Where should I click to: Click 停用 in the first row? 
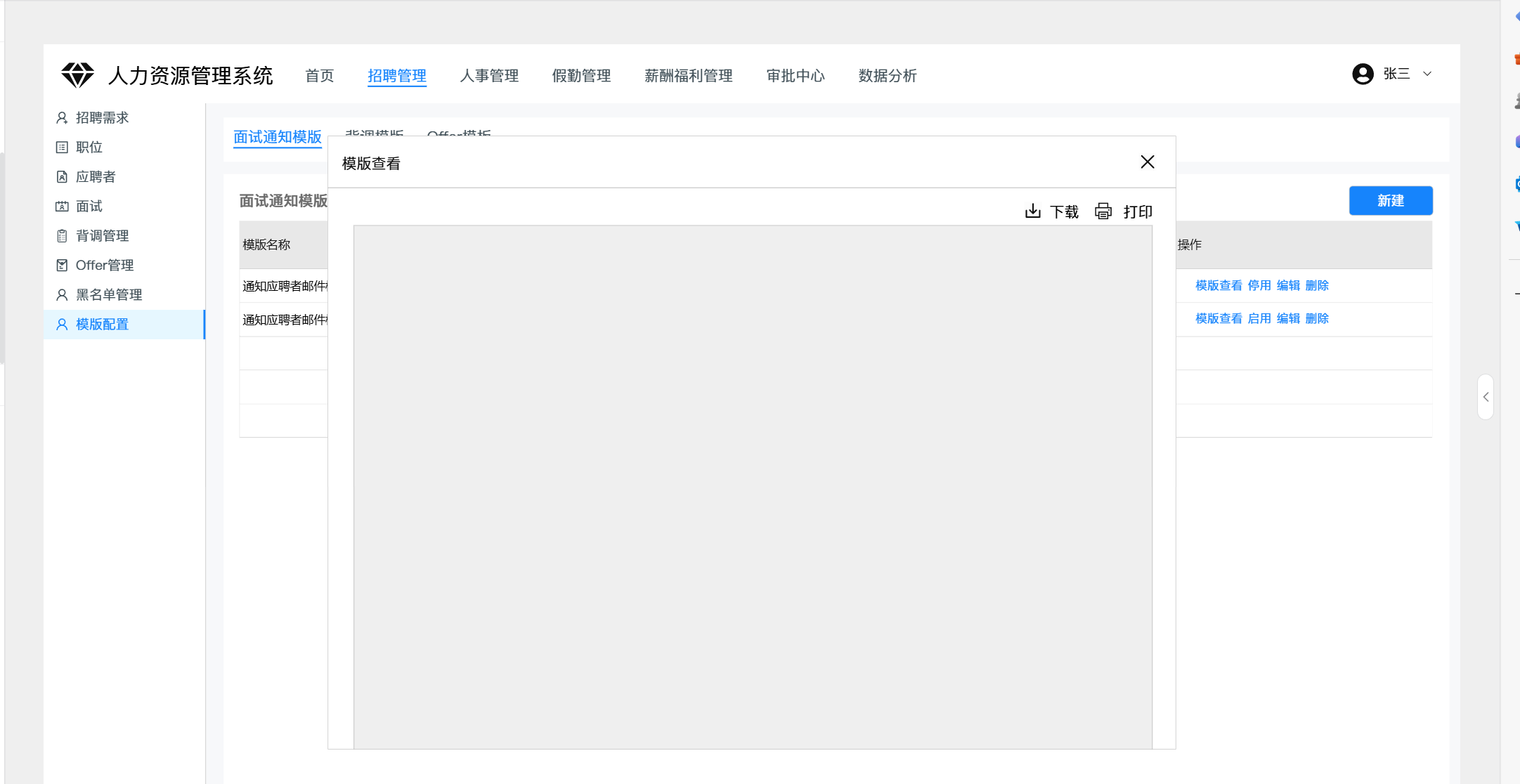[1259, 285]
